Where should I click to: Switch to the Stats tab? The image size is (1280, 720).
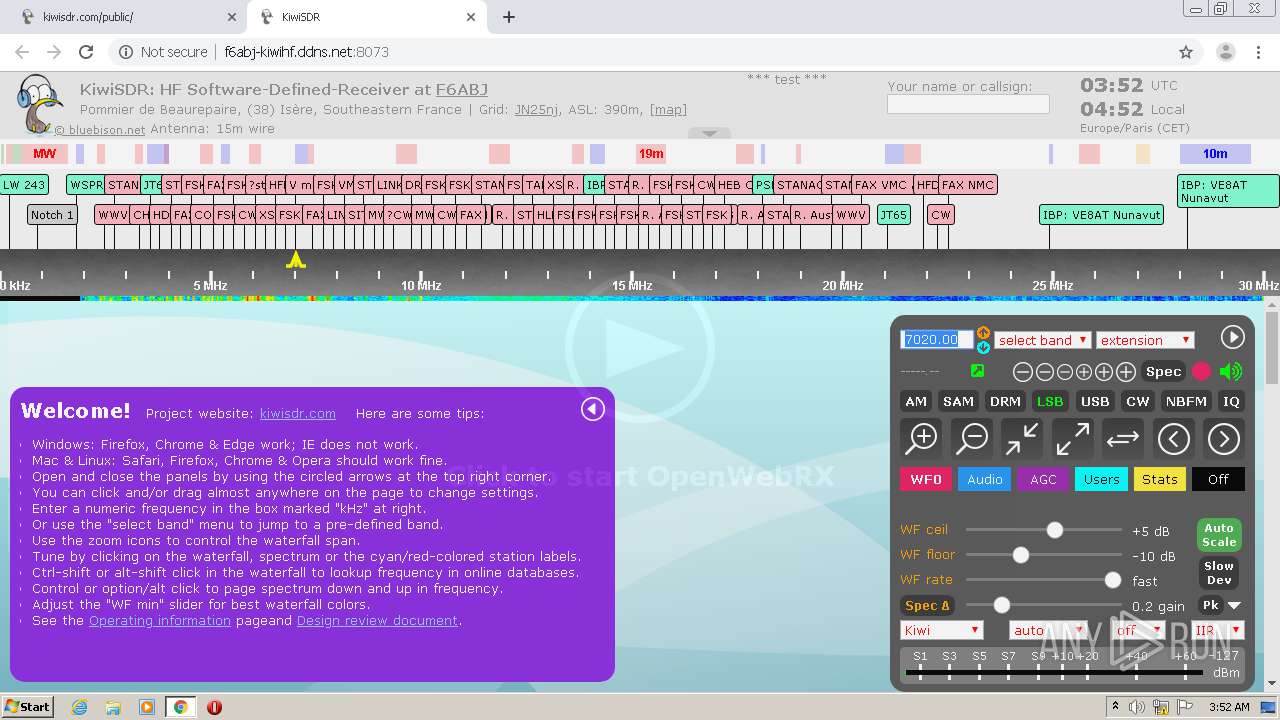click(x=1160, y=479)
